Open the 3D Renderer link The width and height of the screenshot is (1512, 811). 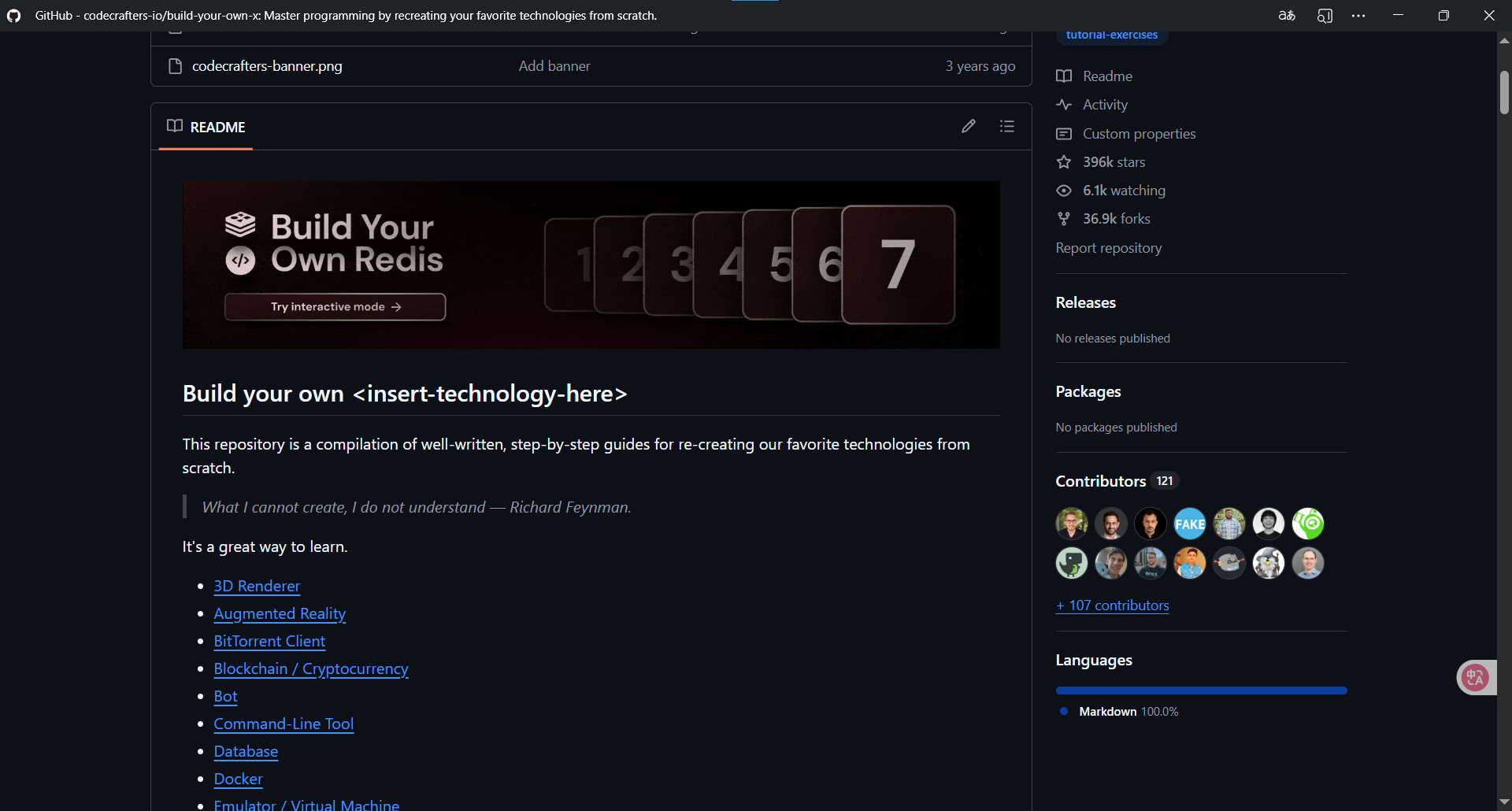click(257, 586)
